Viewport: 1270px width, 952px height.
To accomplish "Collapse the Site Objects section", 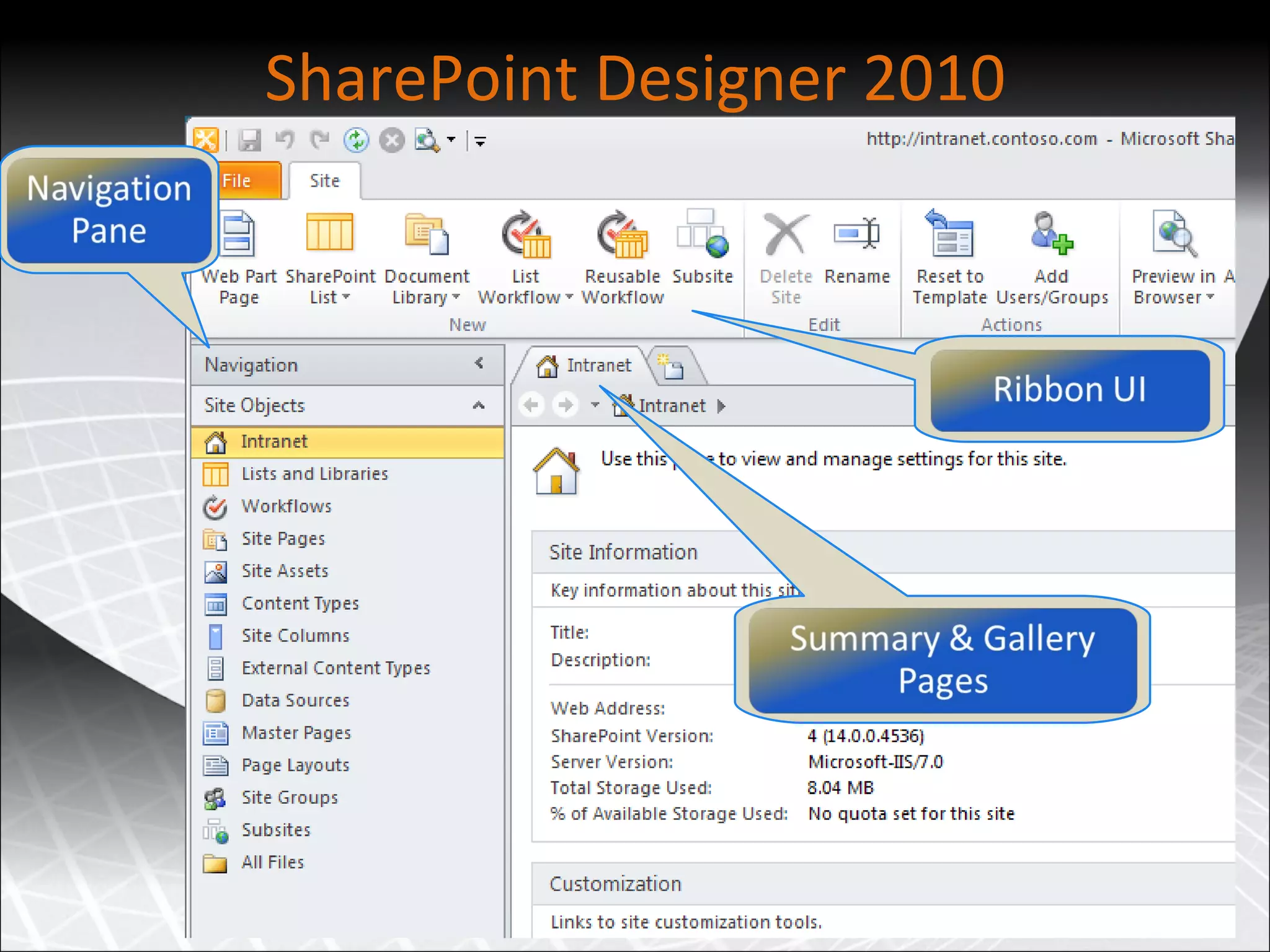I will [478, 405].
